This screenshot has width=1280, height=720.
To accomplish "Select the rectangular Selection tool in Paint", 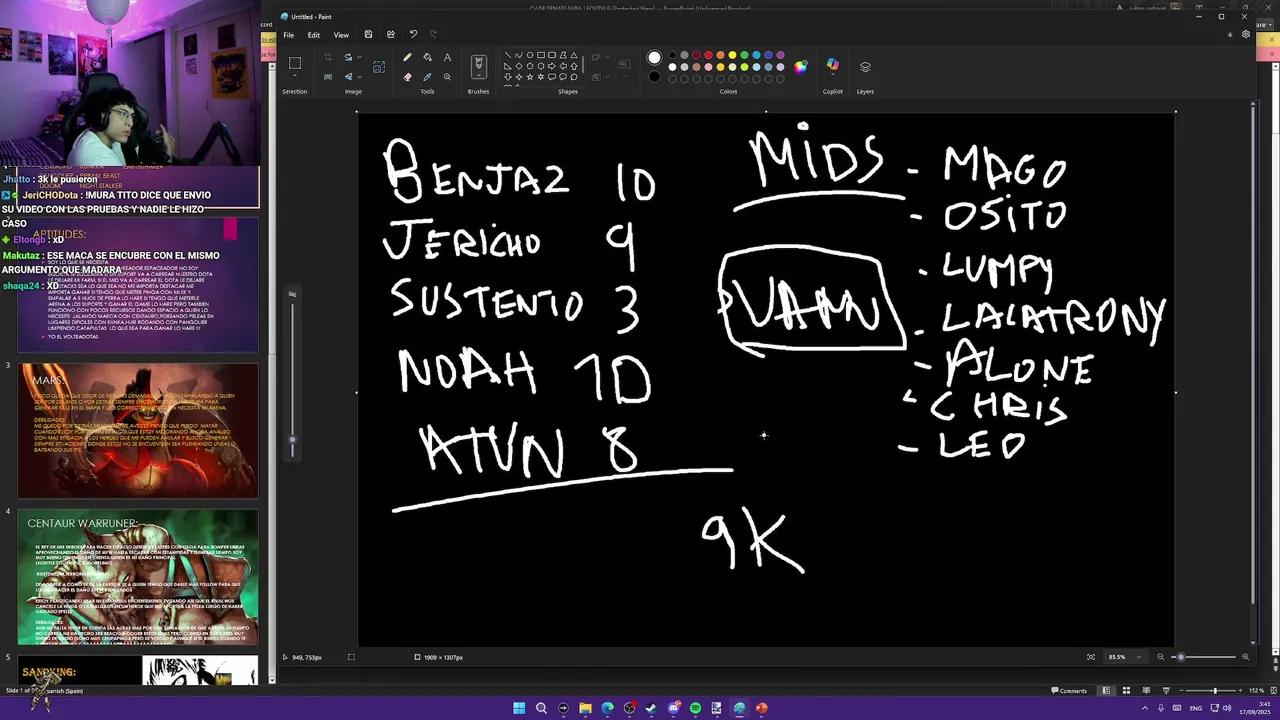I will 295,62.
